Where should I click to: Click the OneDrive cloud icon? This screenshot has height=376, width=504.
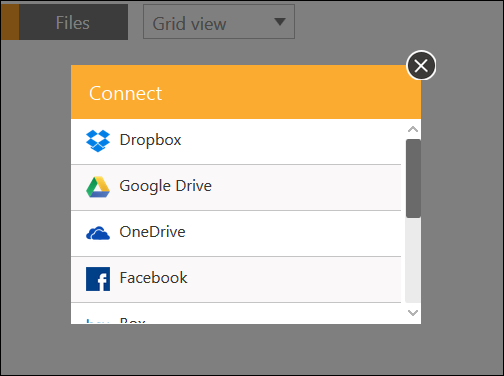[x=98, y=233]
